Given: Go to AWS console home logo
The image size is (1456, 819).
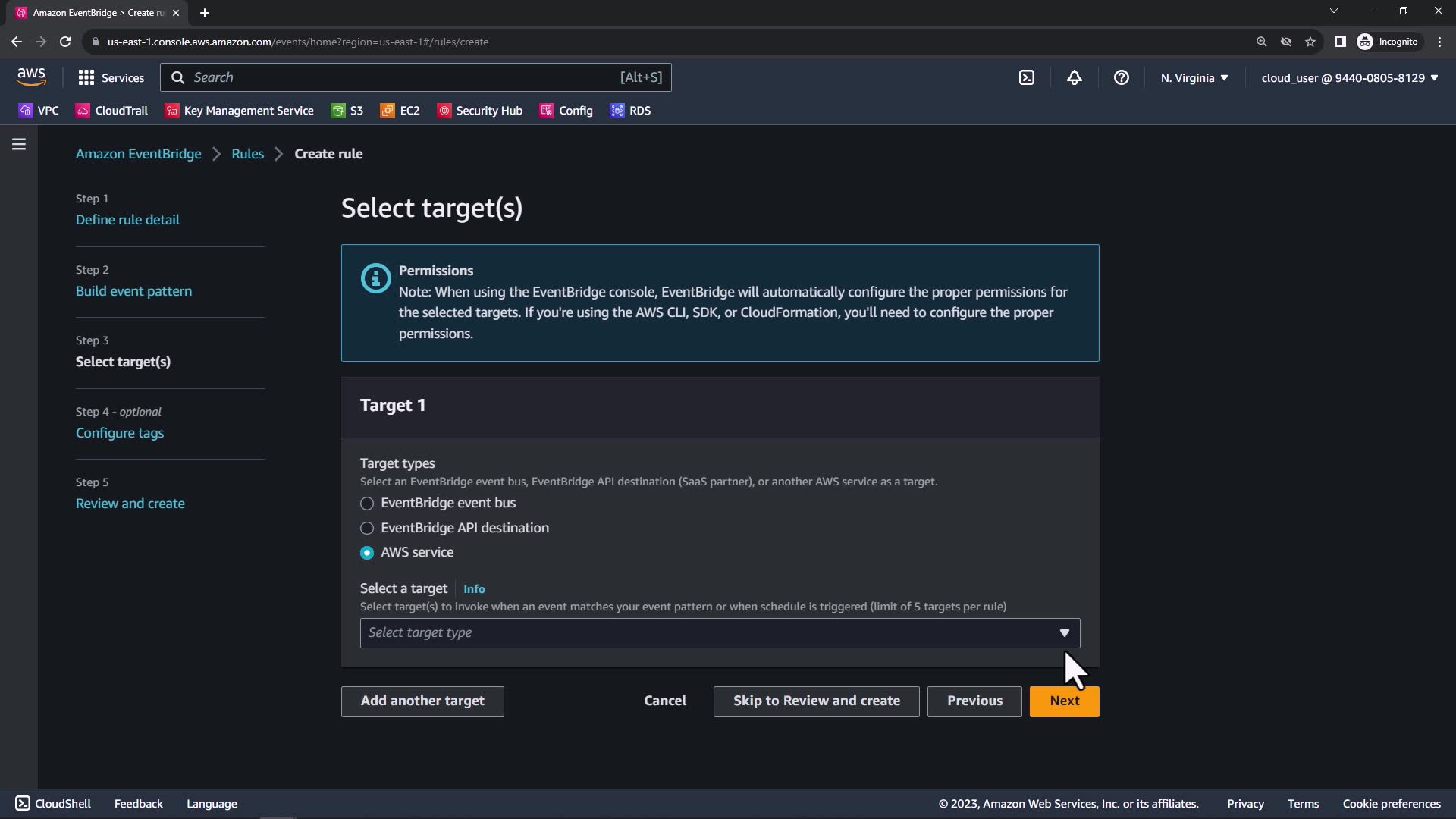Looking at the screenshot, I should (31, 77).
